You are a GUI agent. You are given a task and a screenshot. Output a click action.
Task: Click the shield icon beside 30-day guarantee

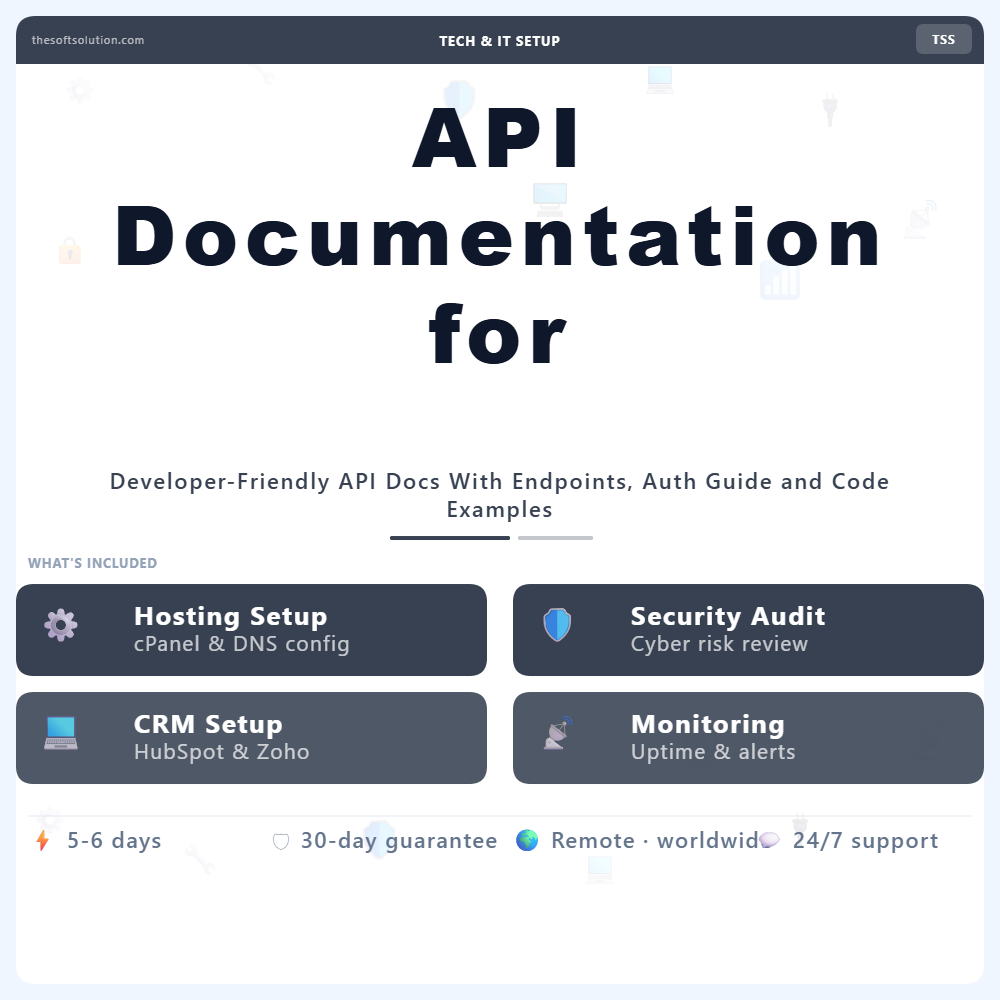point(281,842)
